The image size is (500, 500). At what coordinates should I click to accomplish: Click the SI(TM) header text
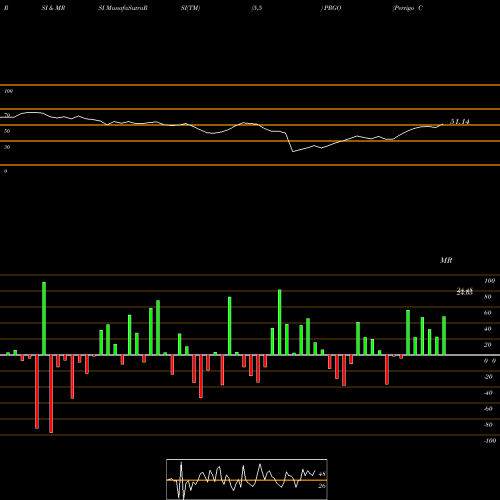click(190, 8)
